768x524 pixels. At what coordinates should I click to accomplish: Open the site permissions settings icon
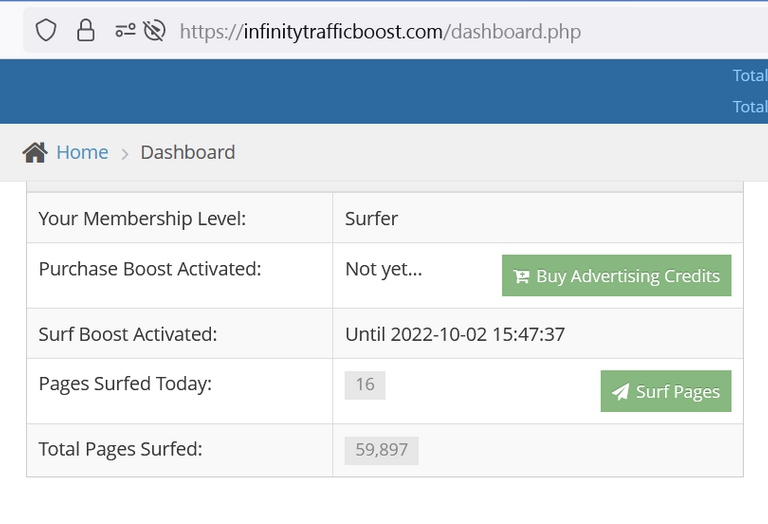pos(125,31)
